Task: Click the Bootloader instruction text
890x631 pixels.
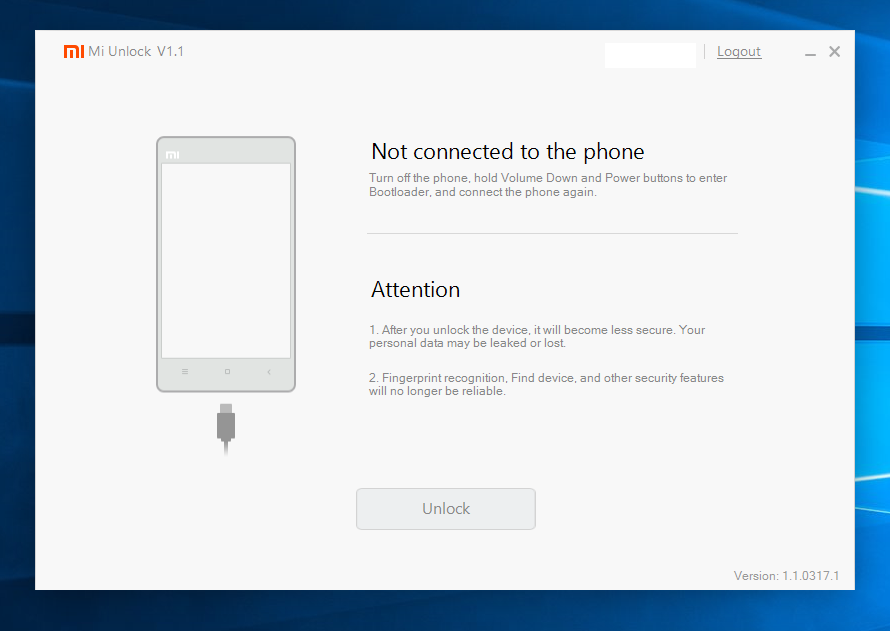Action: point(548,185)
